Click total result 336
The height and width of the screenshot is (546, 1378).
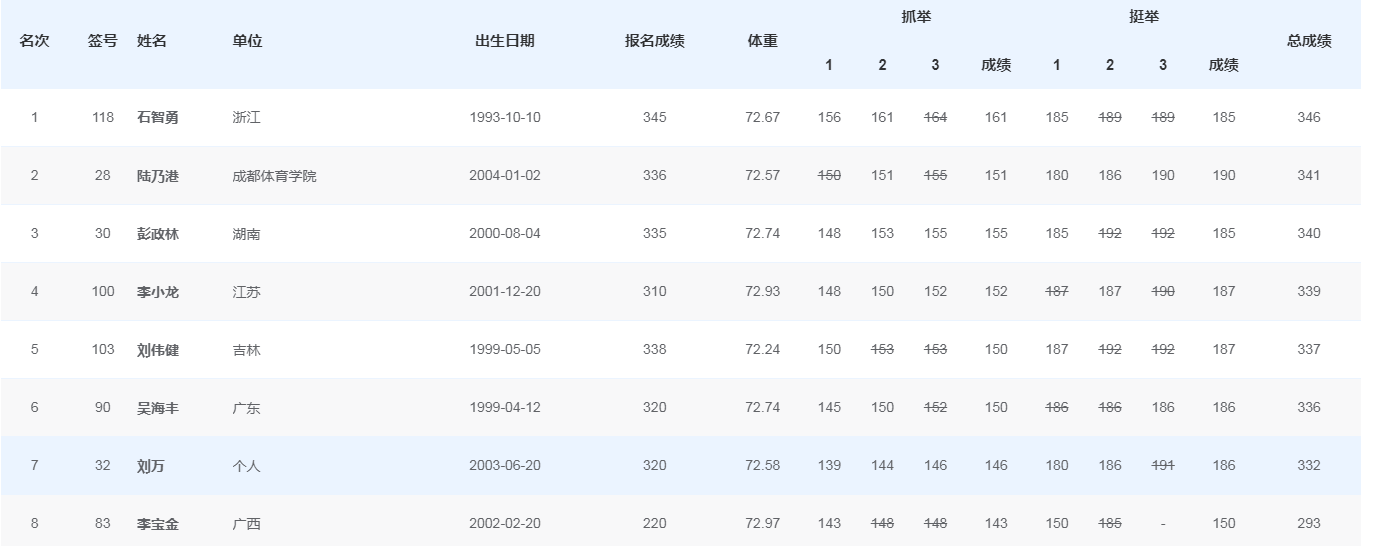1309,407
